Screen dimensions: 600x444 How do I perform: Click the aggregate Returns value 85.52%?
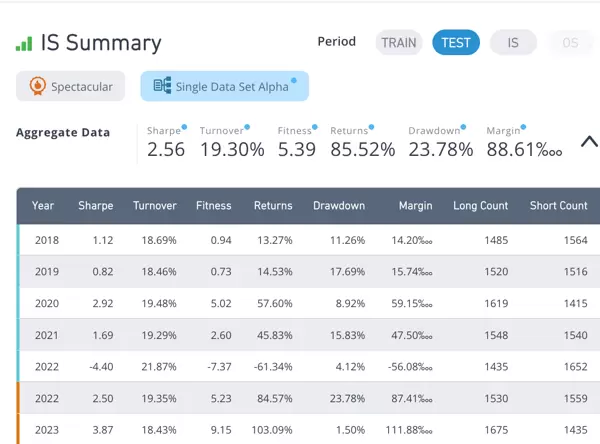click(x=363, y=150)
